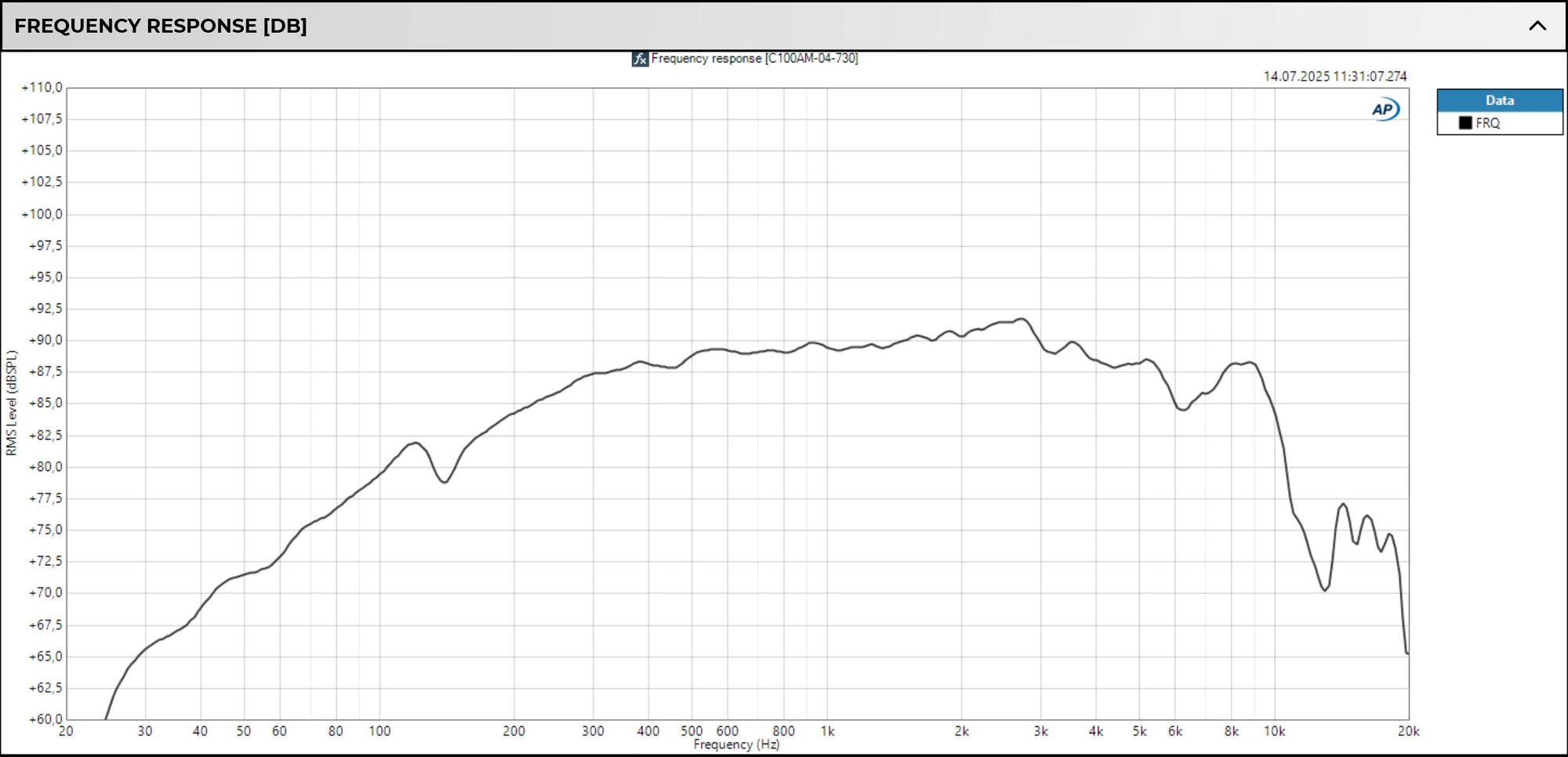1568x757 pixels.
Task: Click the 20k label at the axis end
Action: tap(1409, 730)
